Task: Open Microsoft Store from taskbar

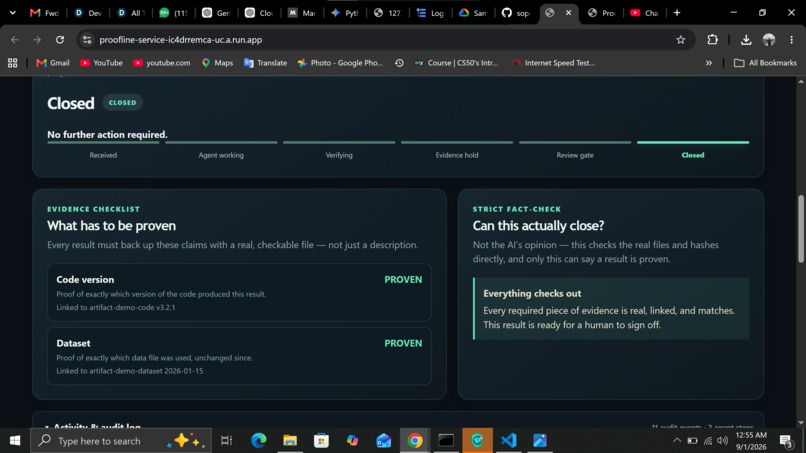Action: click(321, 441)
